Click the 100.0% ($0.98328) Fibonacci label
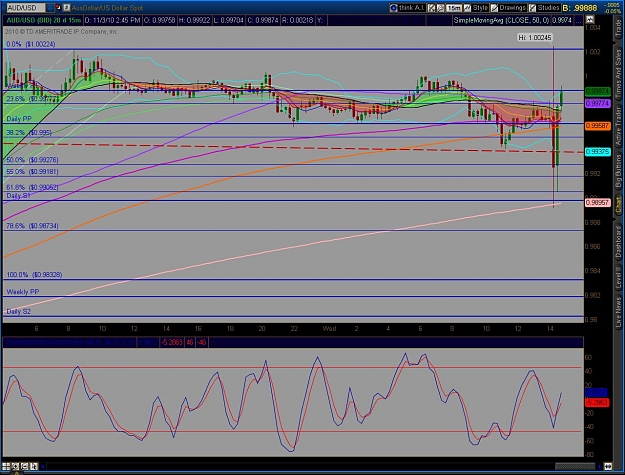Screen dimensions: 625x475 coord(34,275)
